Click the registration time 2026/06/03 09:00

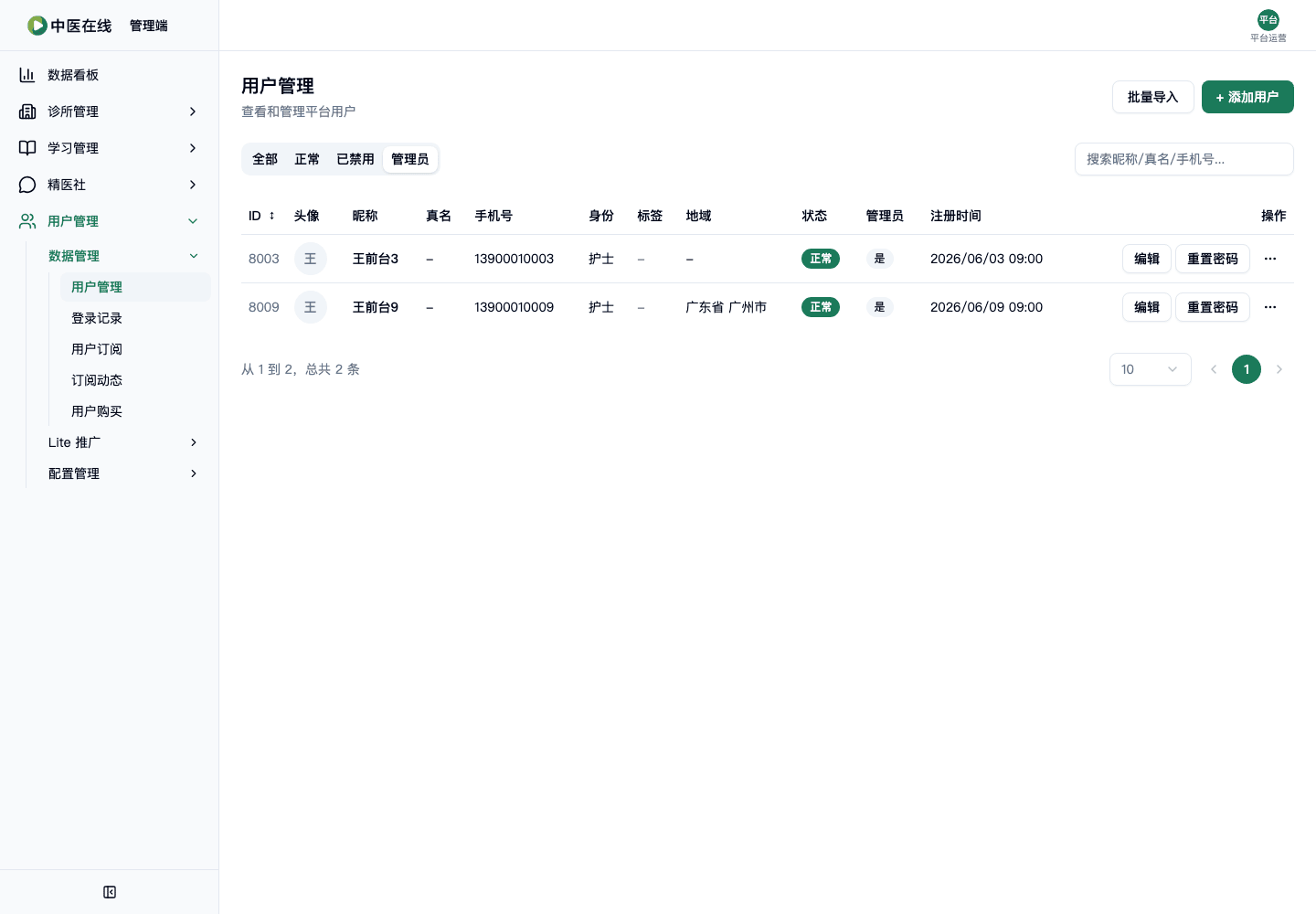(x=986, y=259)
